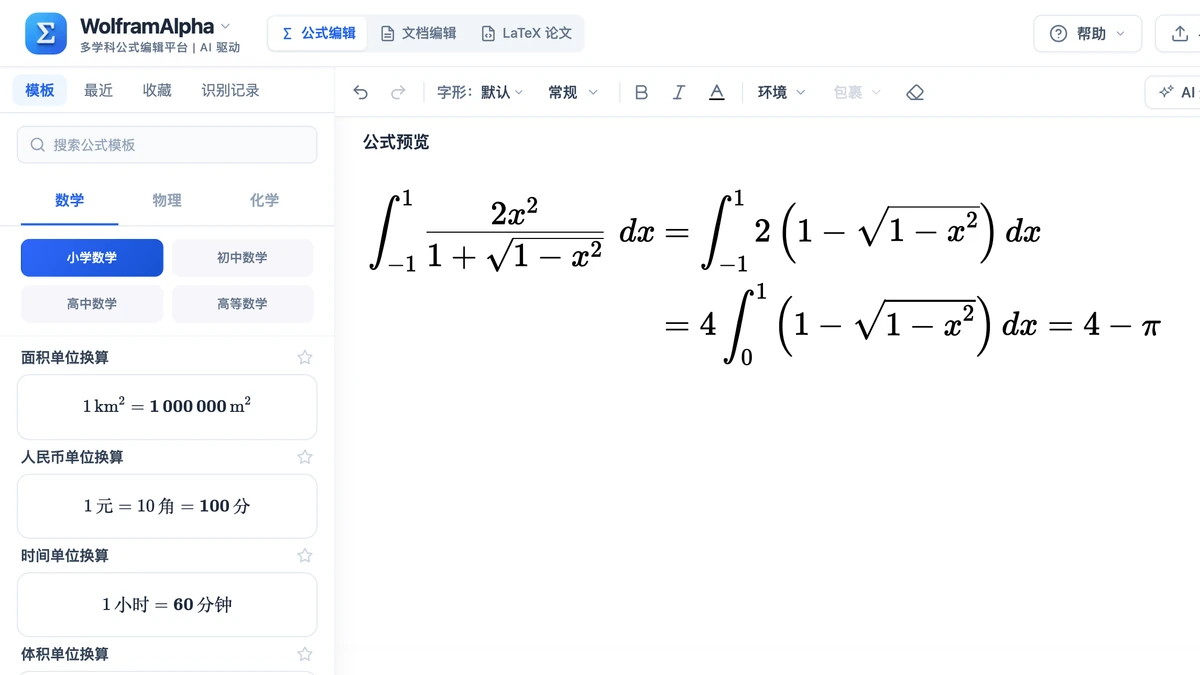Switch to 公式编辑 tab
Viewport: 1200px width, 675px height.
(x=318, y=33)
